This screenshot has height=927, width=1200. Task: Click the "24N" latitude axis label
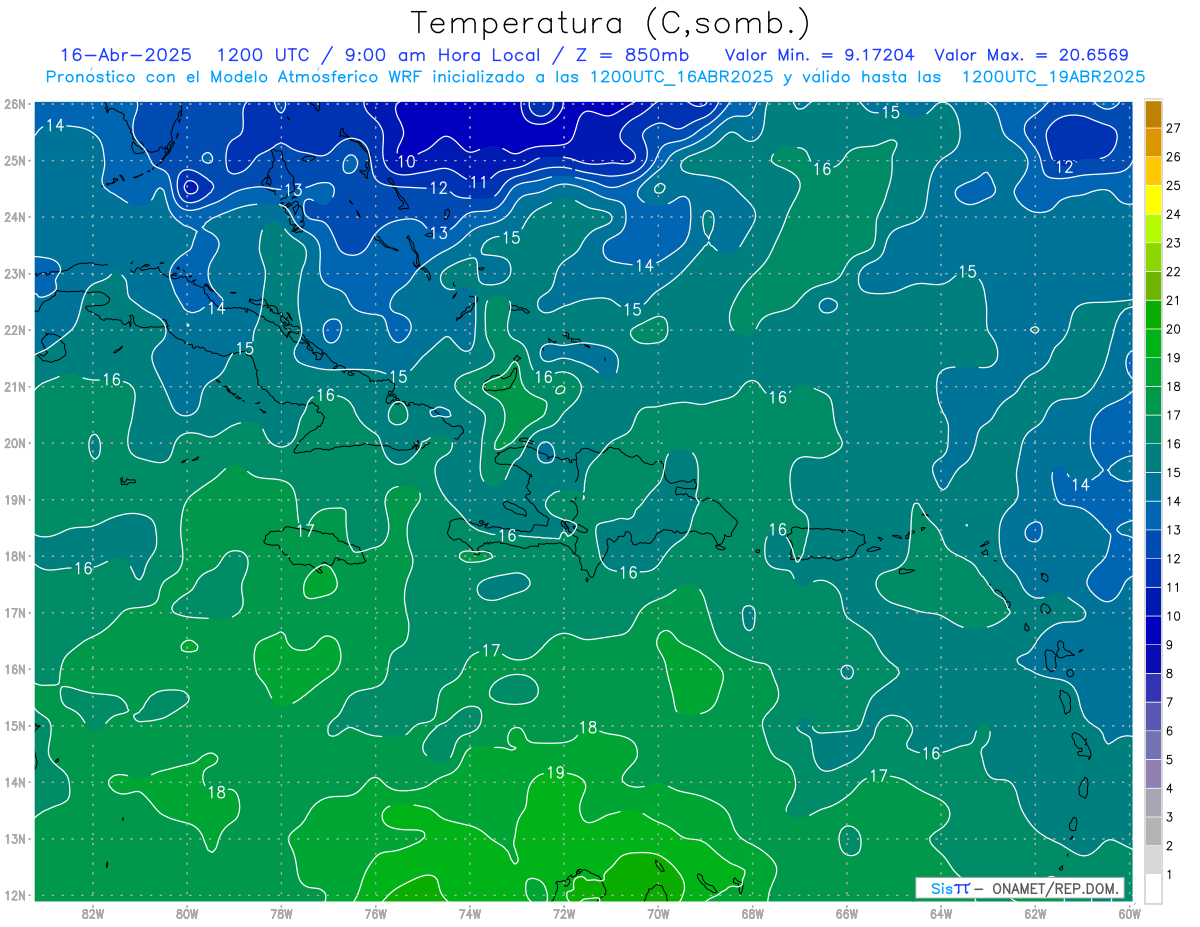click(x=14, y=217)
